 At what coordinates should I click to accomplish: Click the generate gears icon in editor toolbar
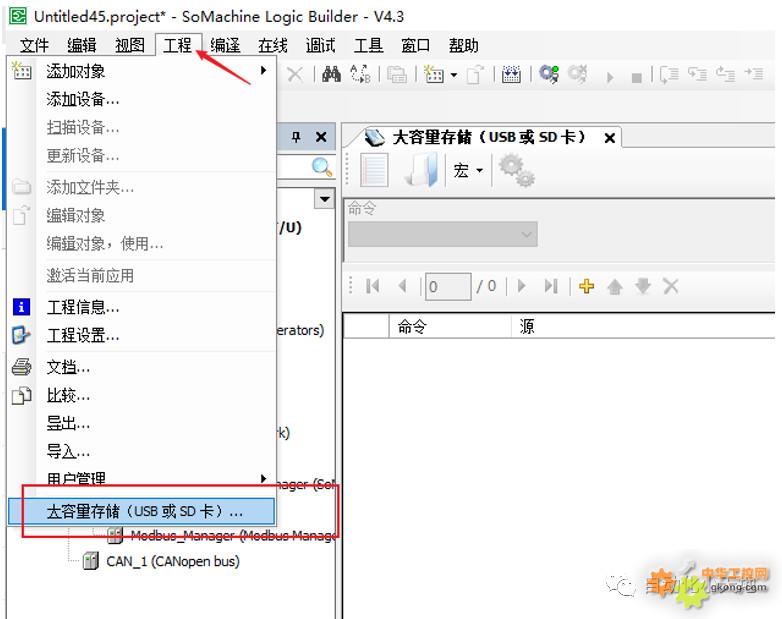517,170
